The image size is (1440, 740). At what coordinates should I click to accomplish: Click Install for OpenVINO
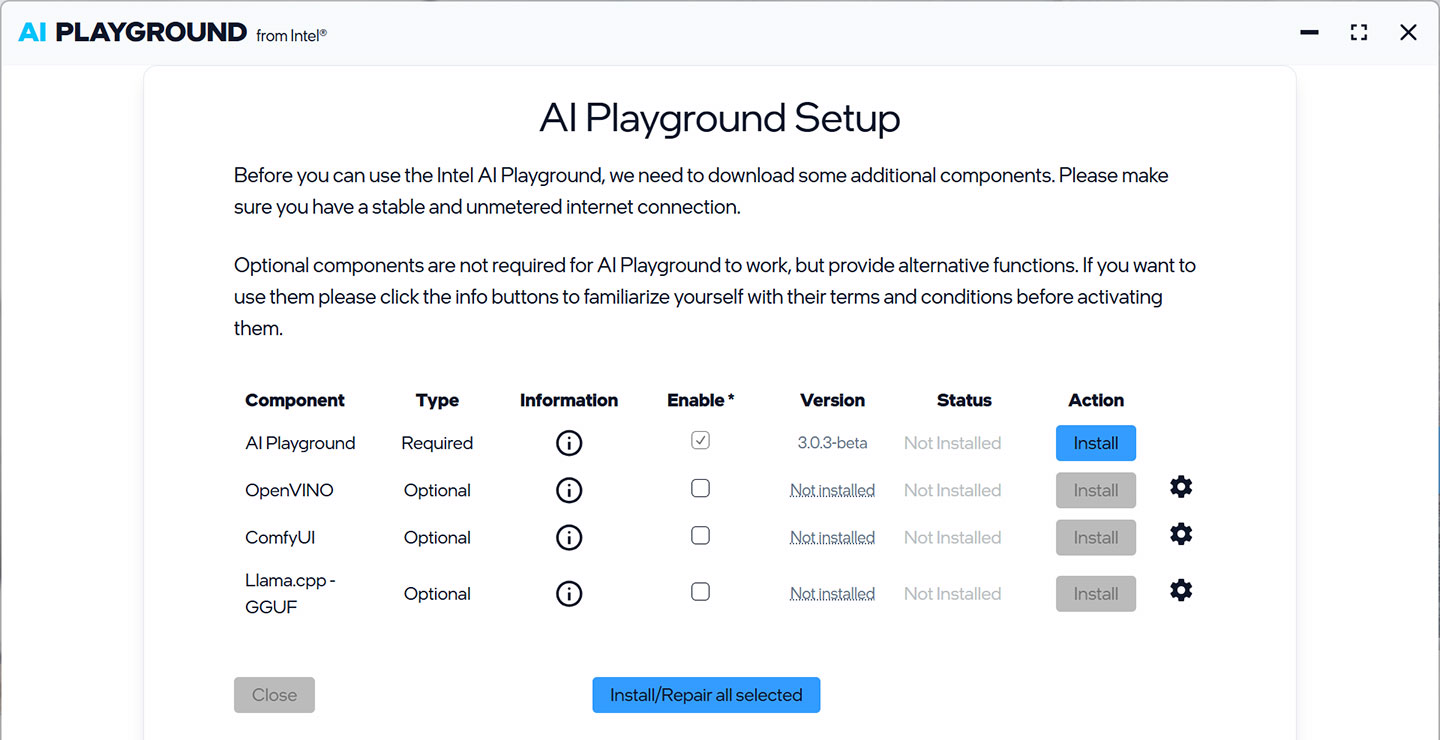pyautogui.click(x=1095, y=490)
